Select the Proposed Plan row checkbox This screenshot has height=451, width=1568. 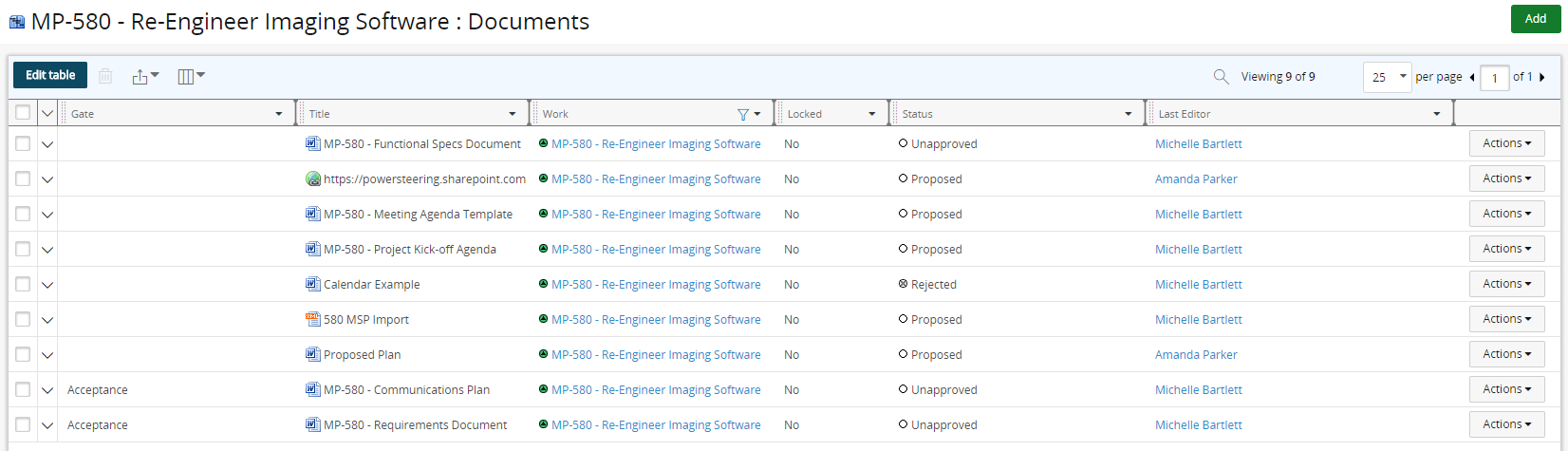[x=23, y=355]
